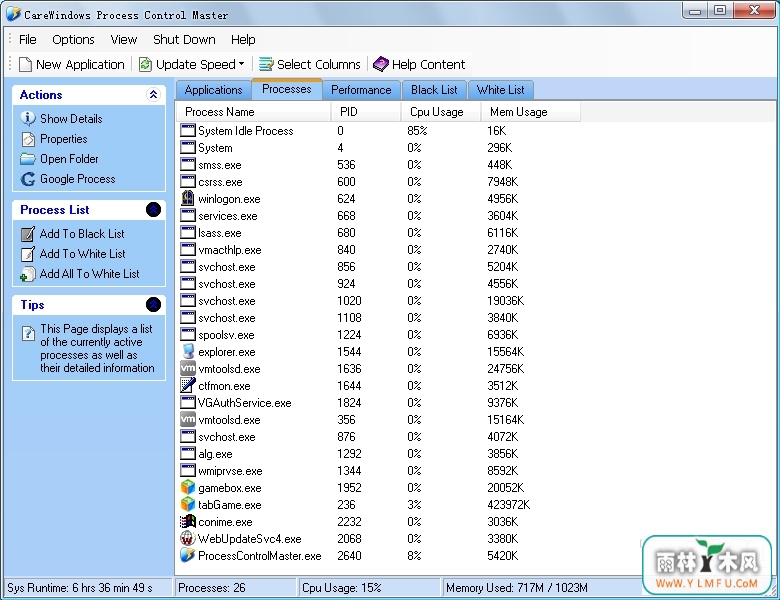Click the Add To White List icon
Viewport: 780px width, 600px height.
tap(28, 254)
